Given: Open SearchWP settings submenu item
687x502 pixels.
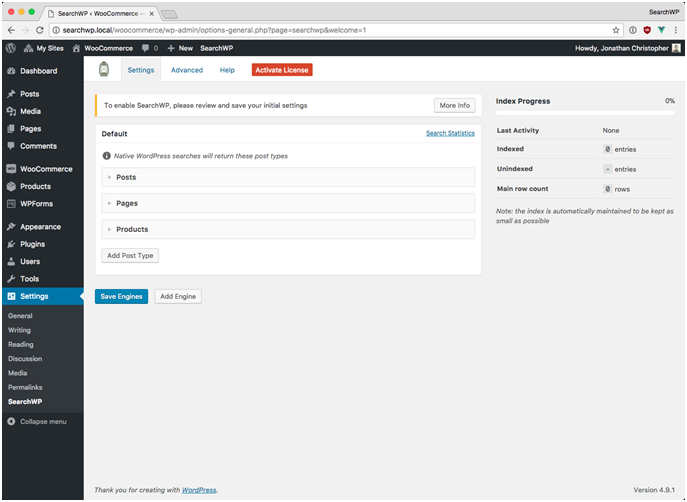Looking at the screenshot, I should point(25,402).
